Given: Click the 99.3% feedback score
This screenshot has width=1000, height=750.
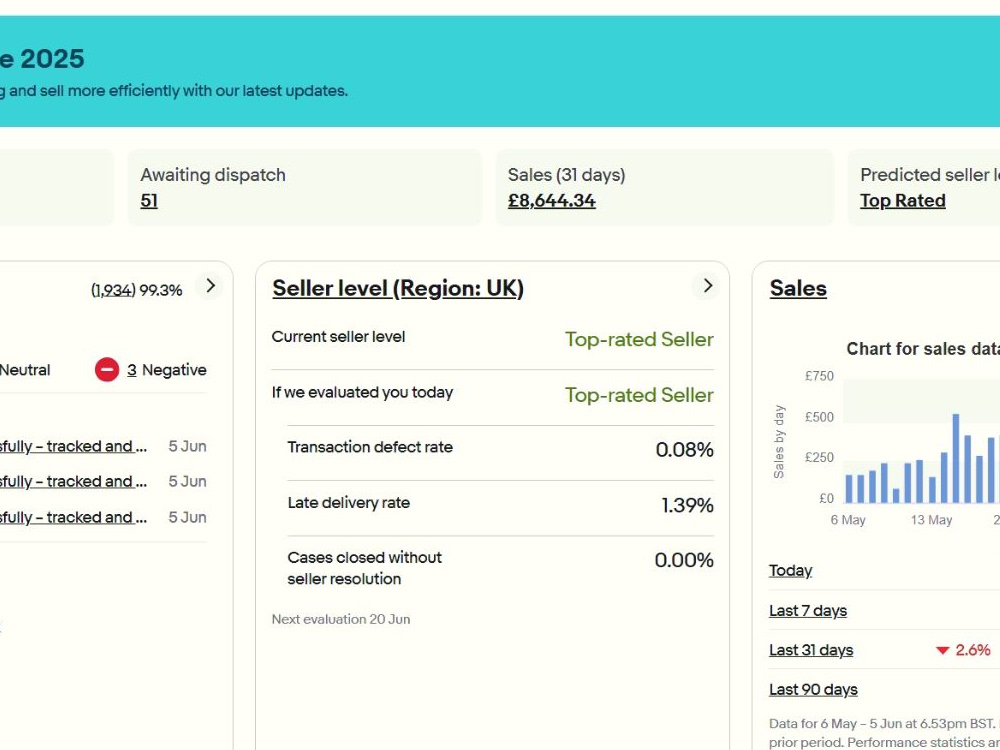Looking at the screenshot, I should [161, 290].
